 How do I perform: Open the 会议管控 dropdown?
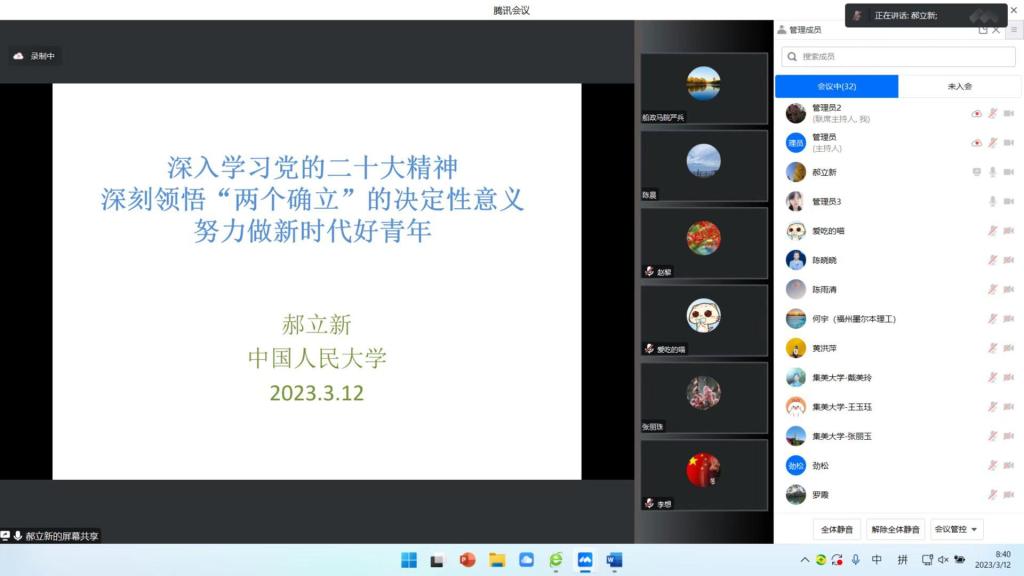[954, 528]
